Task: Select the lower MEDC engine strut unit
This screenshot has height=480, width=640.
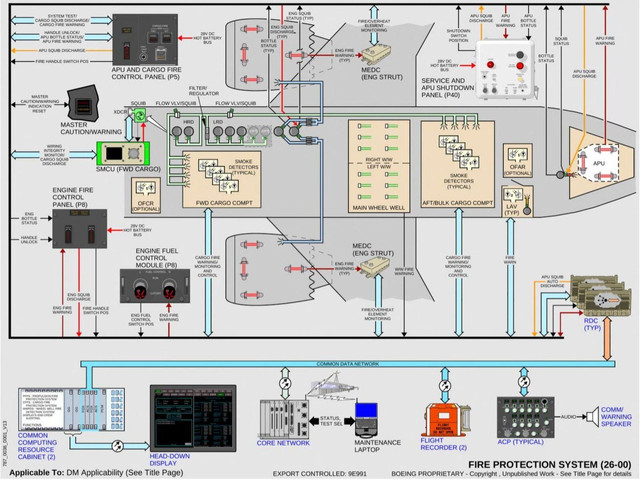Action: [375, 268]
